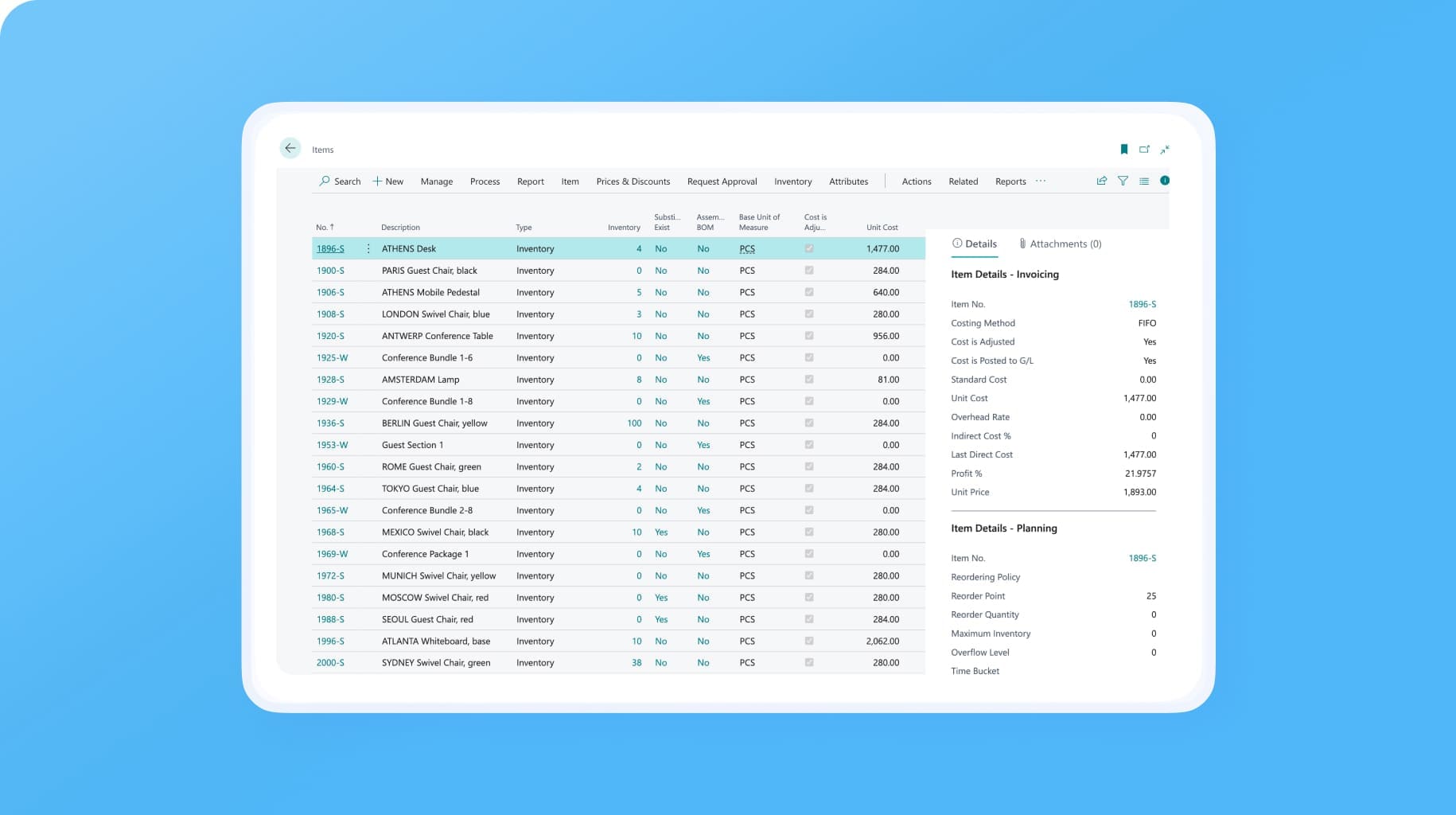This screenshot has width=1456, height=815.
Task: Open the Inventory menu
Action: [793, 181]
